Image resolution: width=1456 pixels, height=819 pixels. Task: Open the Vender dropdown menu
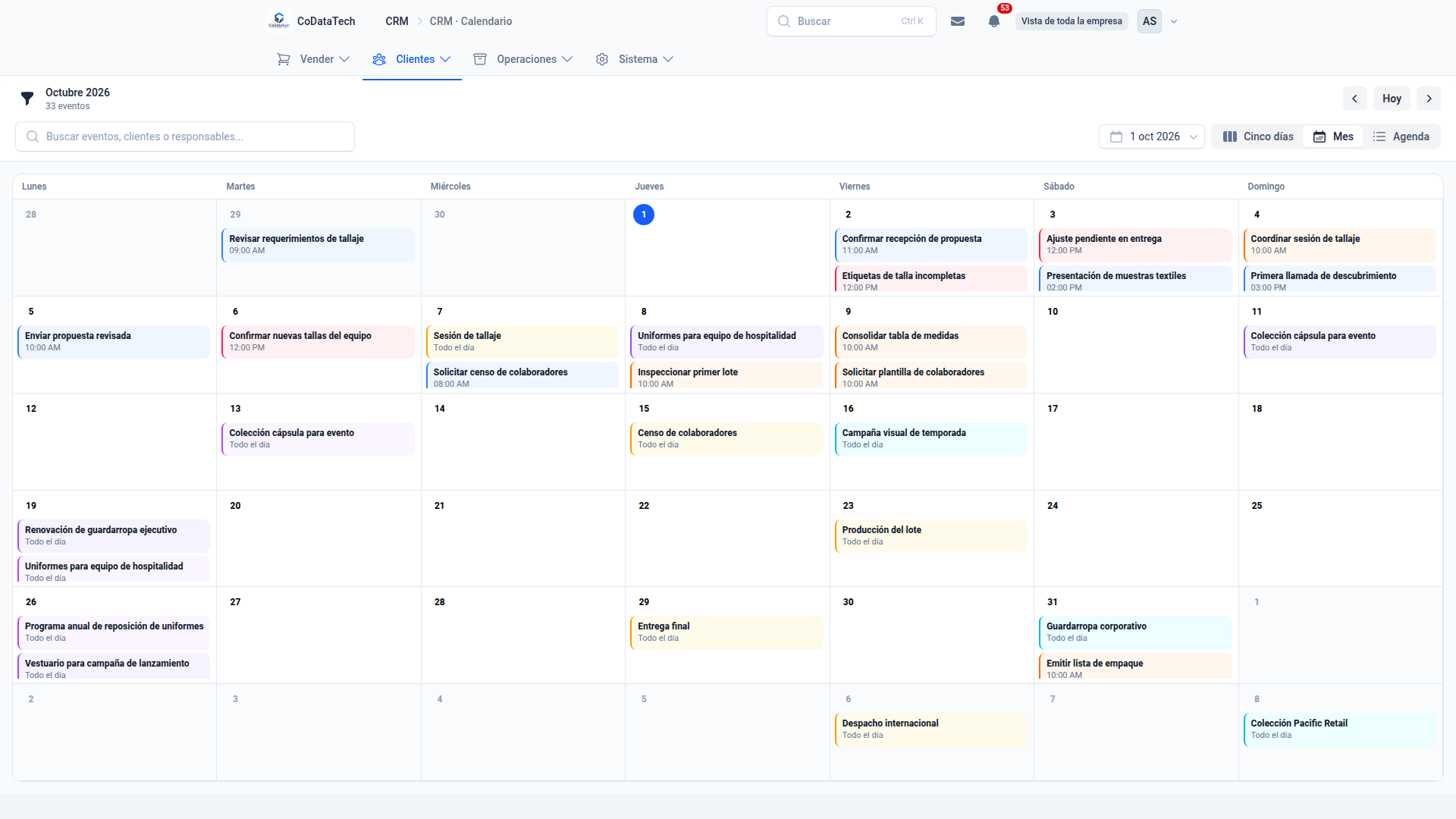tap(313, 59)
